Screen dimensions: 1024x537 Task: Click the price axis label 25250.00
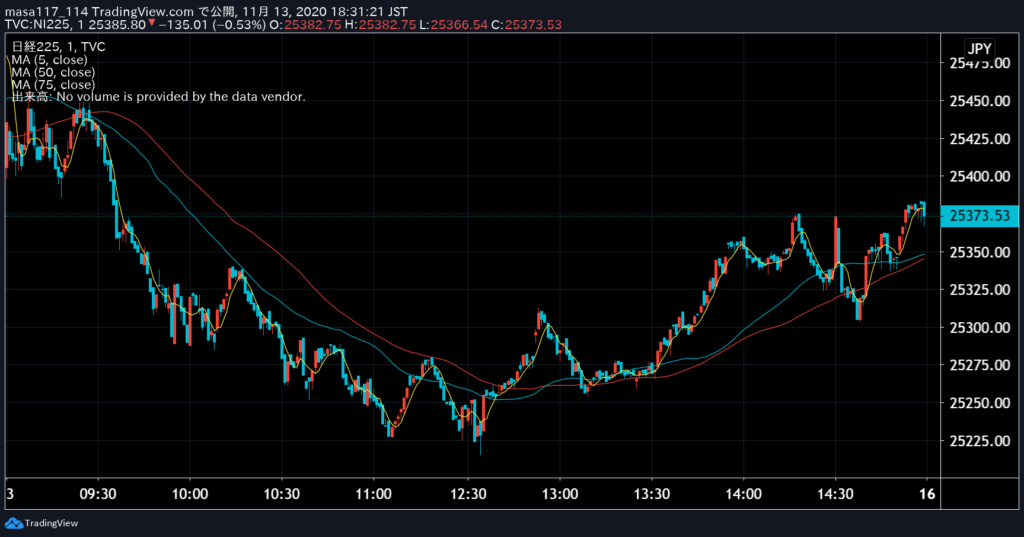tap(980, 403)
